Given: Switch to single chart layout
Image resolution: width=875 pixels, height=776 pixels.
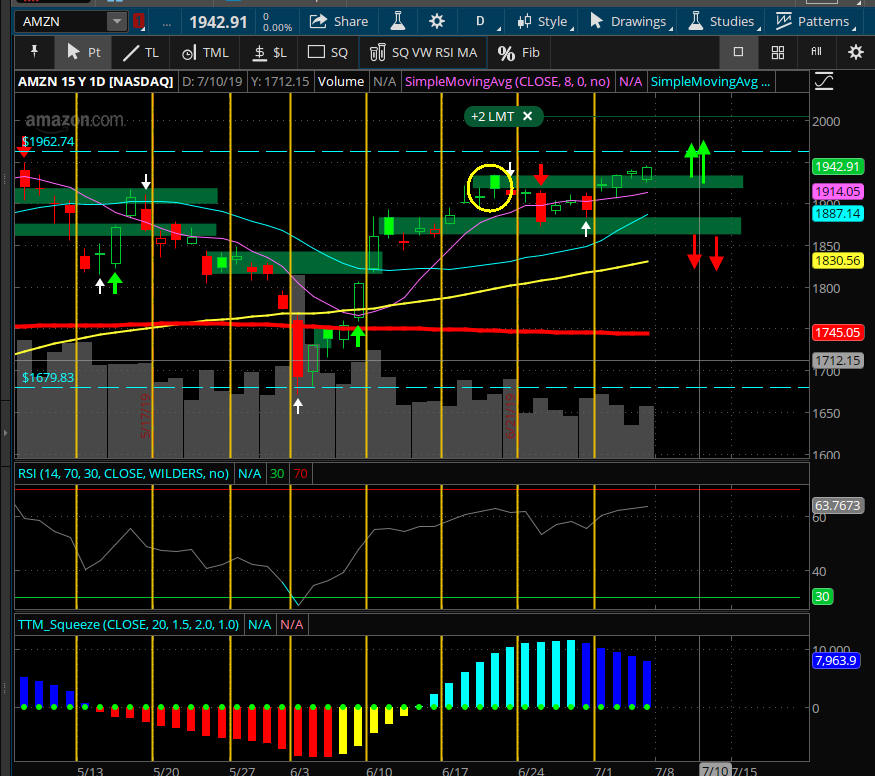Looking at the screenshot, I should click(x=739, y=52).
